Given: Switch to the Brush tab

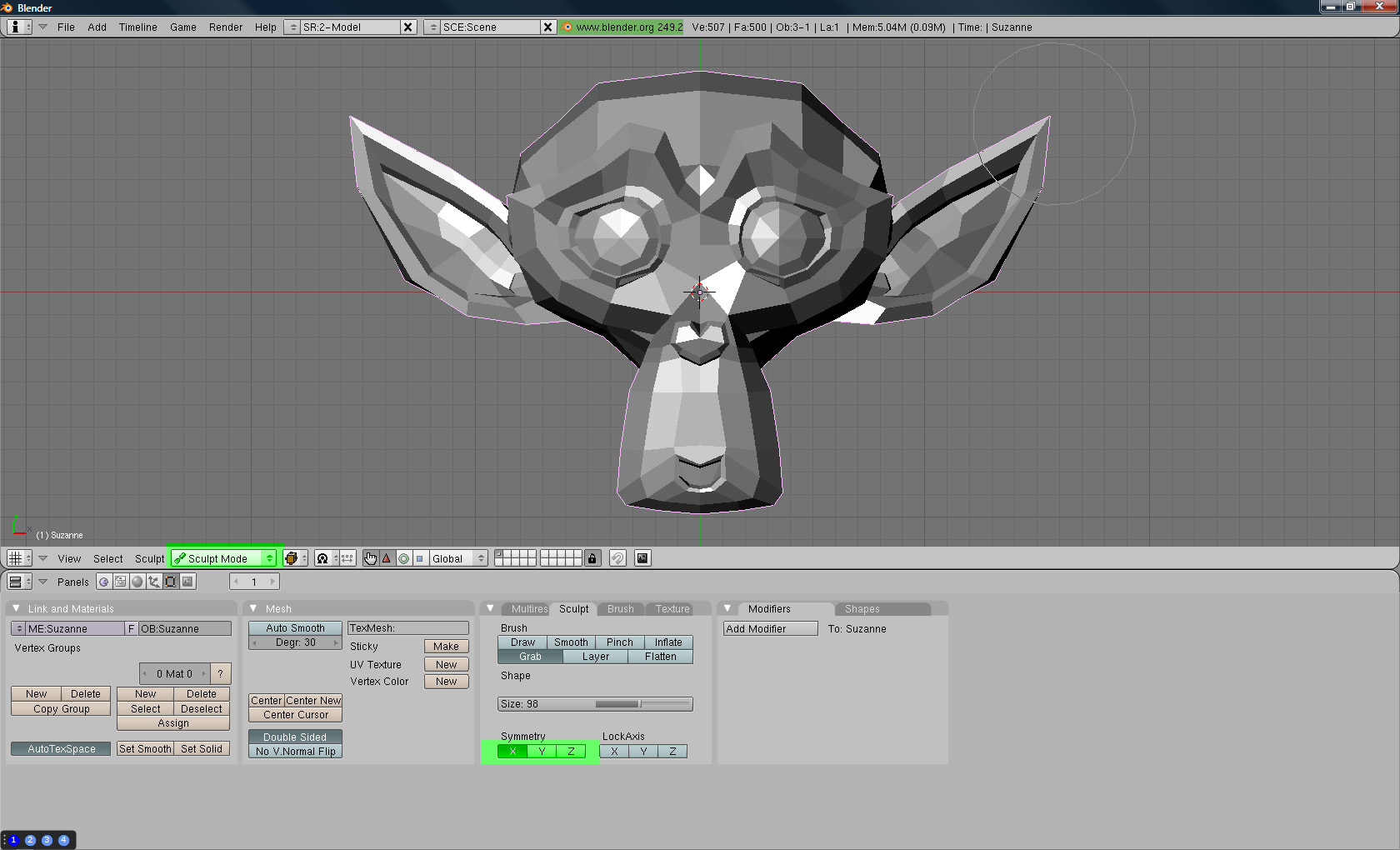Looking at the screenshot, I should point(620,609).
